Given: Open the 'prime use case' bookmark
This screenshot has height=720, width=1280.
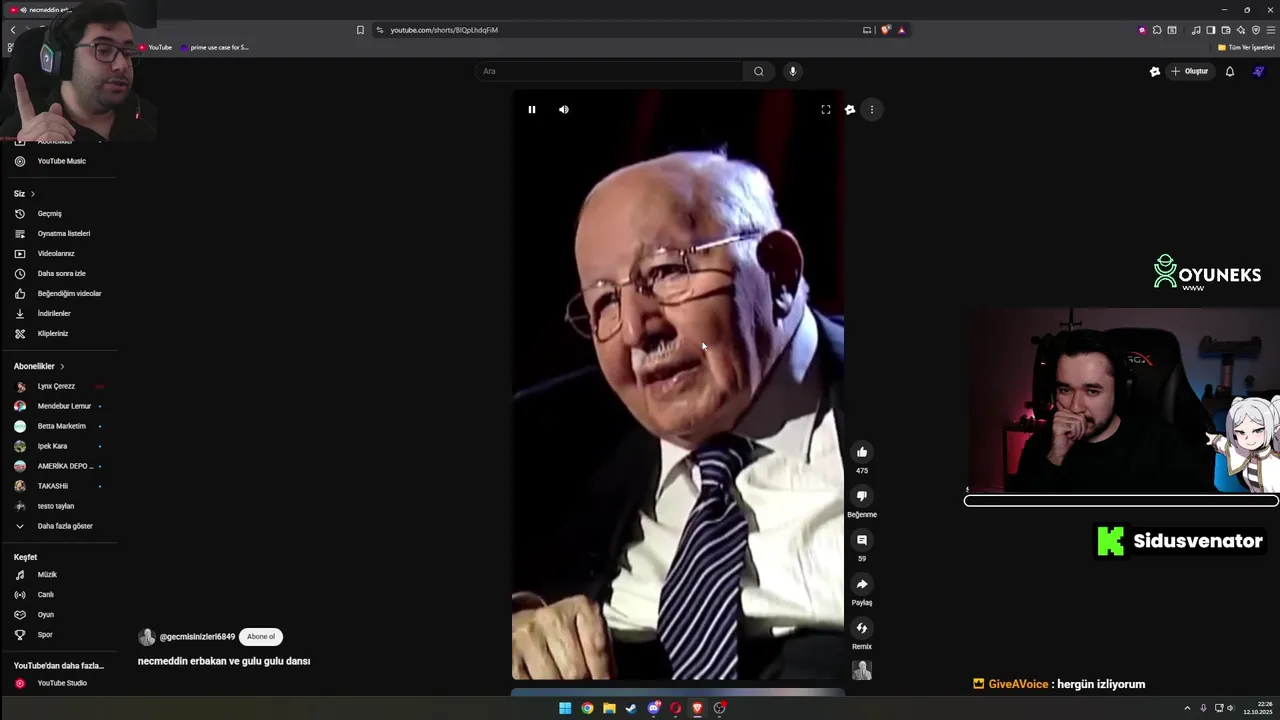Looking at the screenshot, I should (214, 47).
